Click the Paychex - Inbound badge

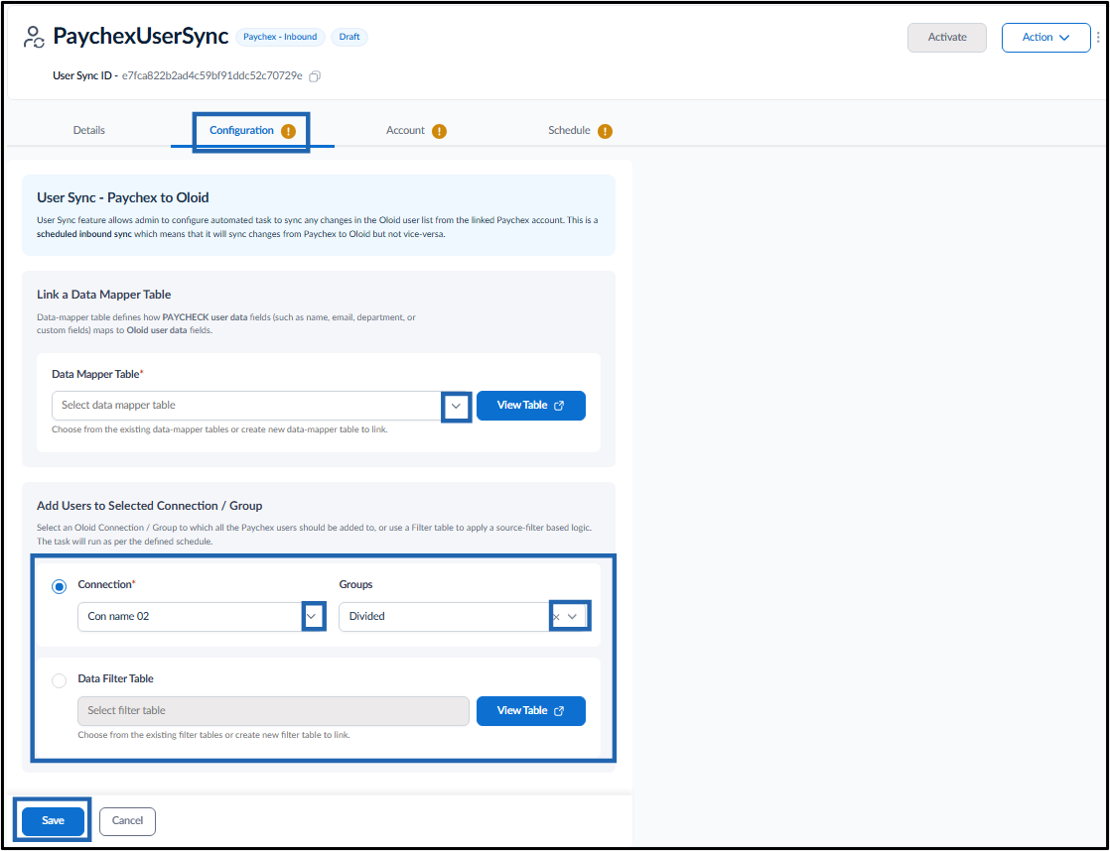[x=280, y=37]
